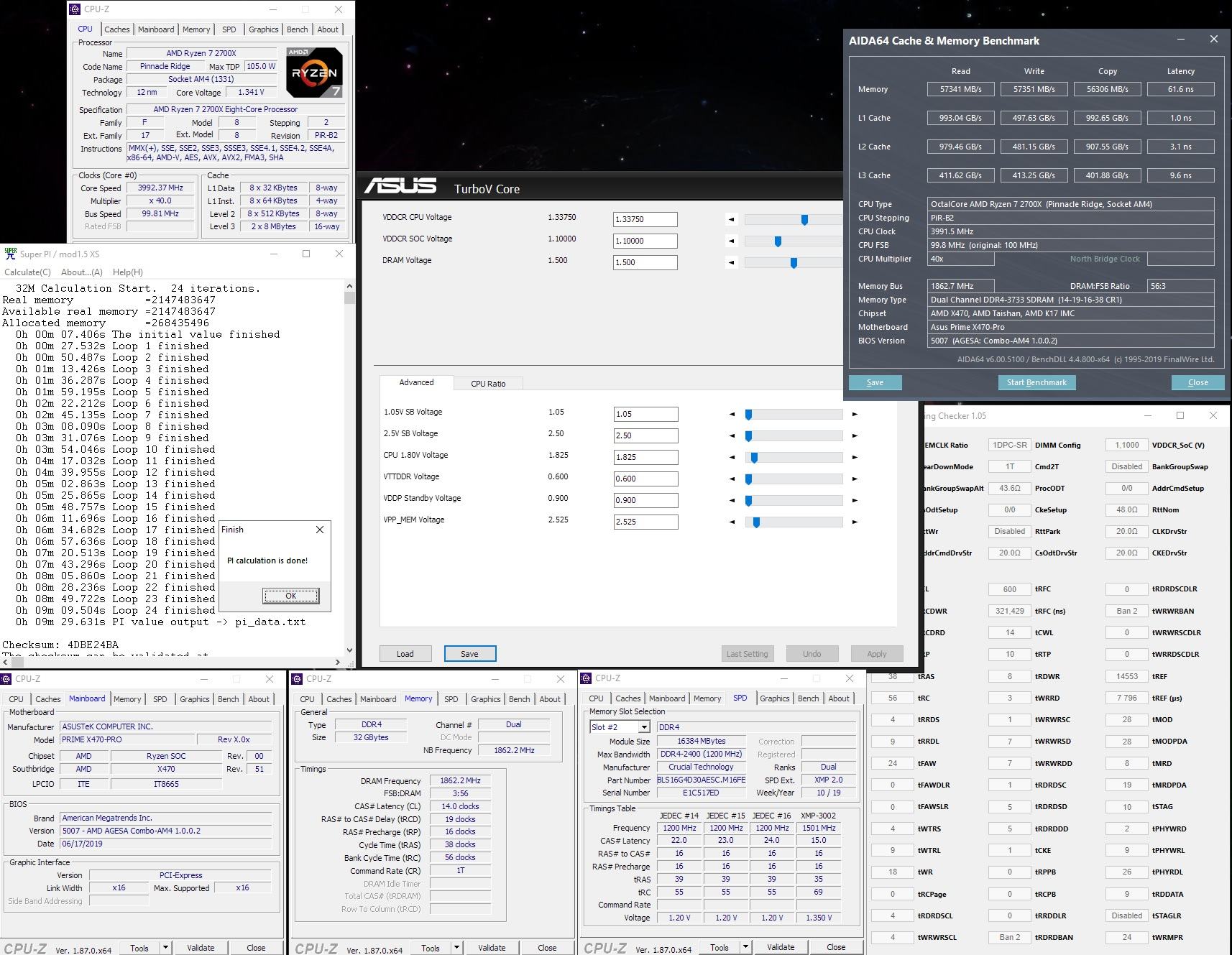
Task: Click the VDDCR SOC Voltage slider
Action: coord(794,241)
